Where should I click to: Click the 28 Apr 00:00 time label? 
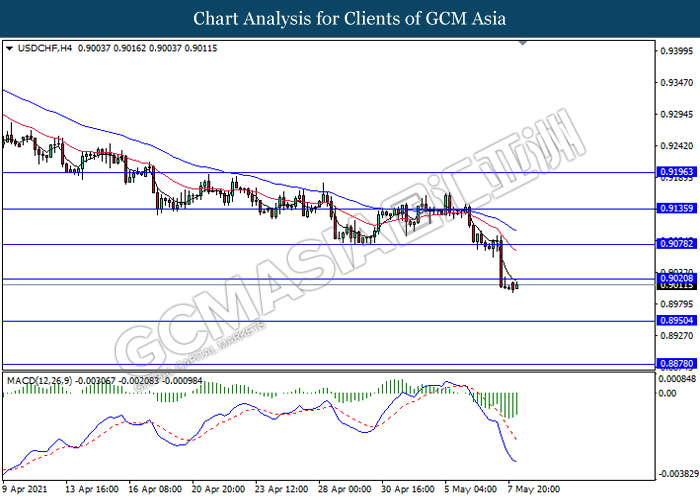click(x=345, y=490)
